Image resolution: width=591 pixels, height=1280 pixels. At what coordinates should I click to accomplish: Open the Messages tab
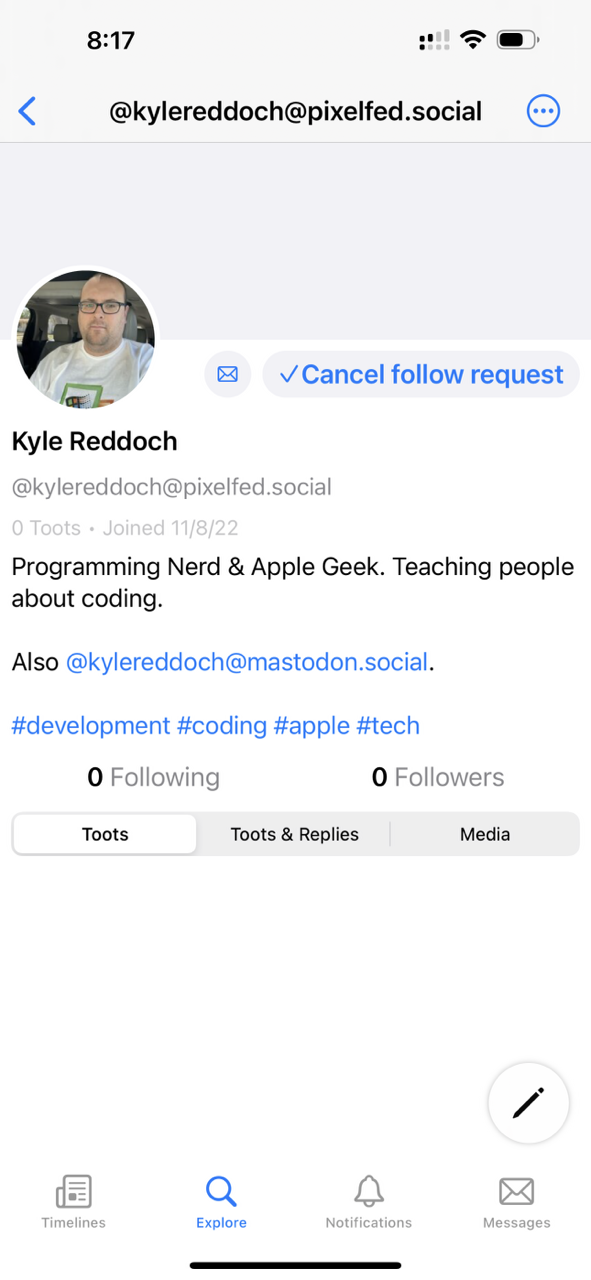pos(517,1201)
